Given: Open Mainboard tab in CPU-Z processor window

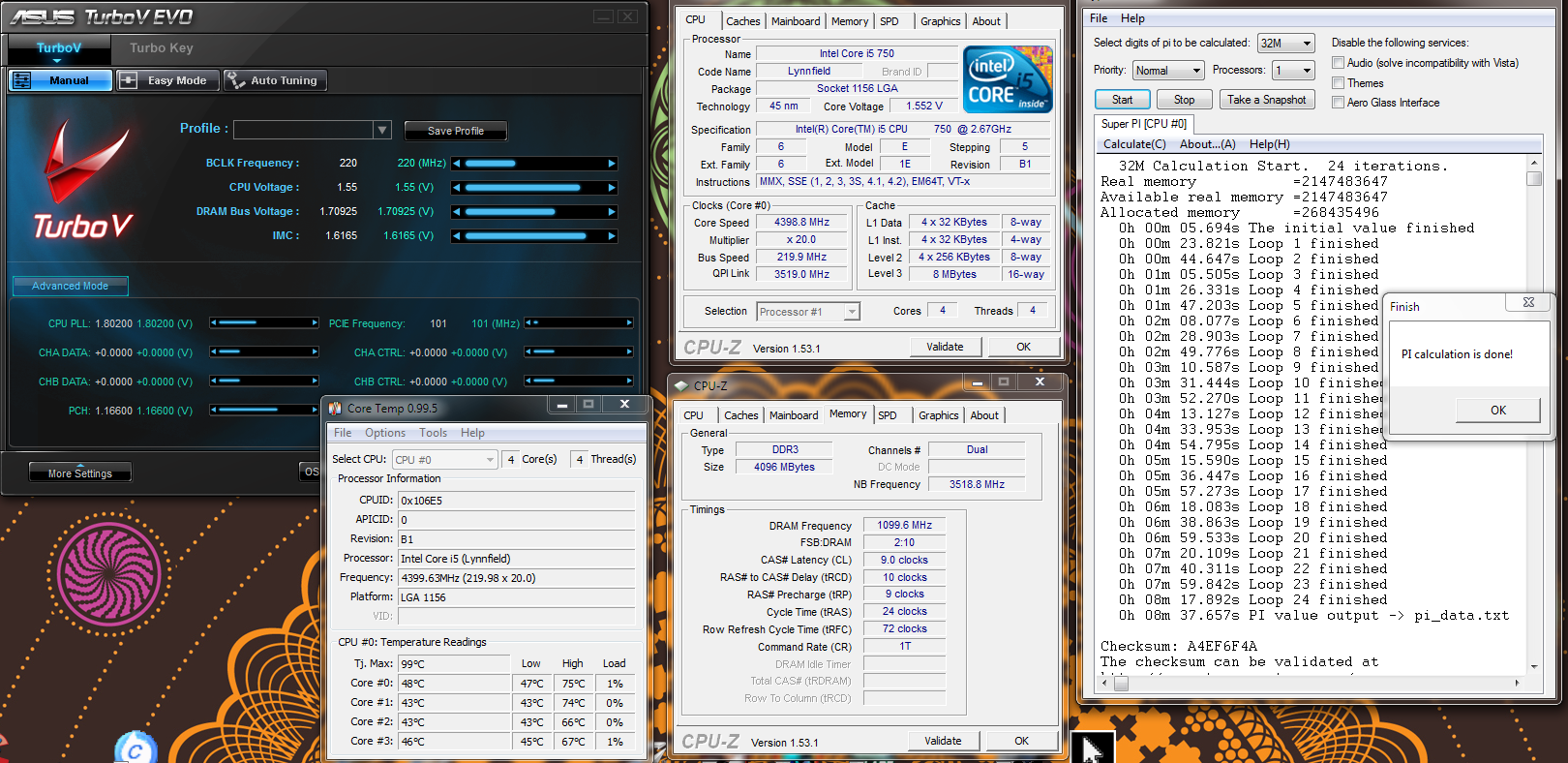Looking at the screenshot, I should 796,21.
